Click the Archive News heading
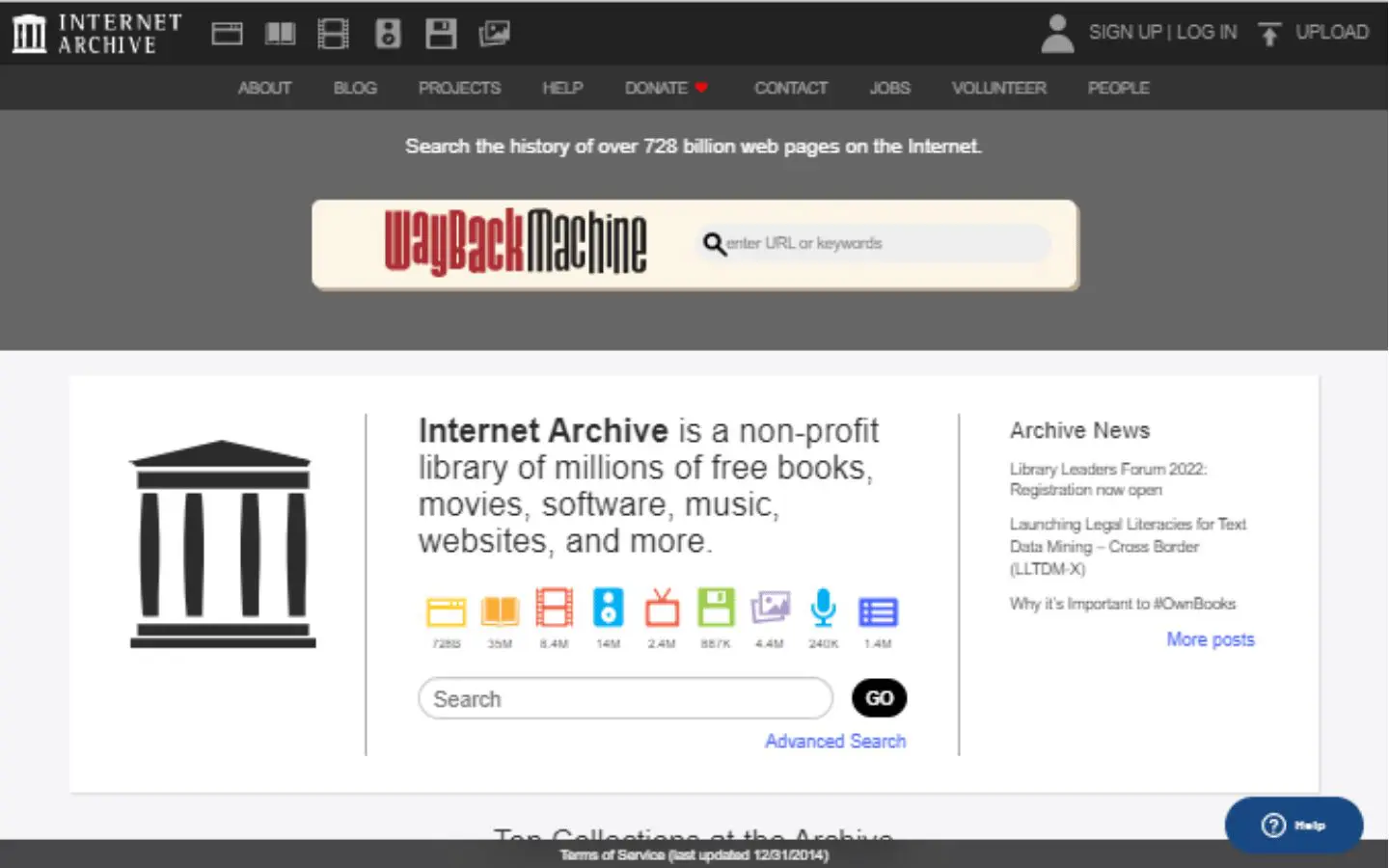1389x868 pixels. (1079, 430)
